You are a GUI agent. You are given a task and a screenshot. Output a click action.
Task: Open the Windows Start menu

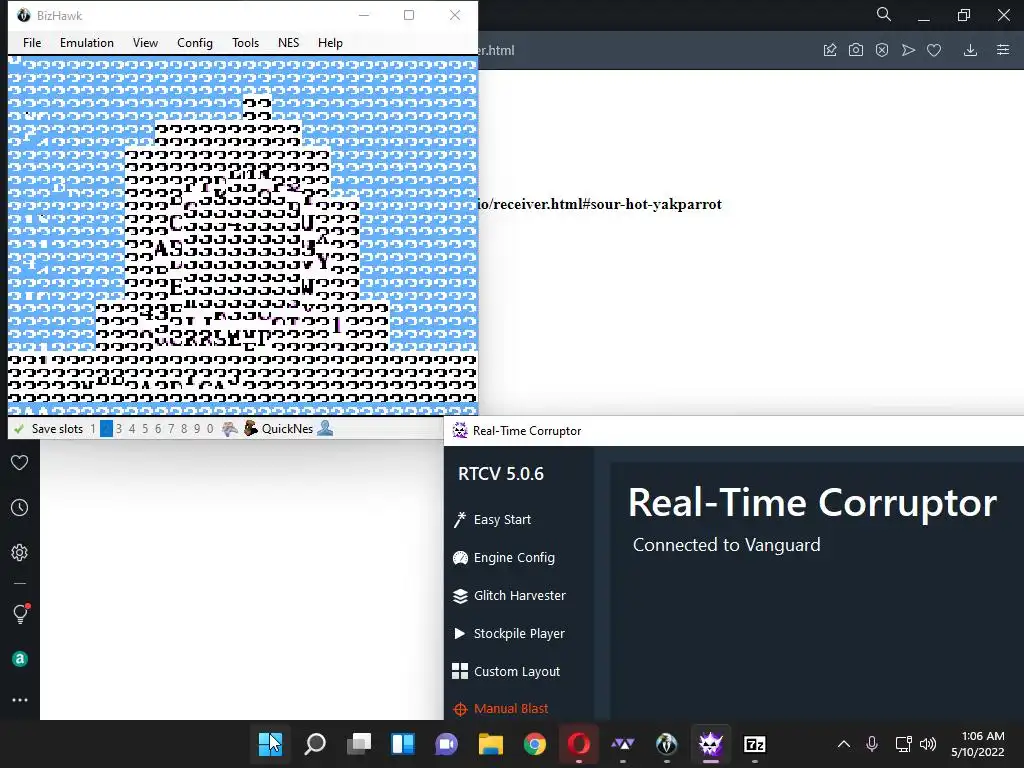[270, 744]
